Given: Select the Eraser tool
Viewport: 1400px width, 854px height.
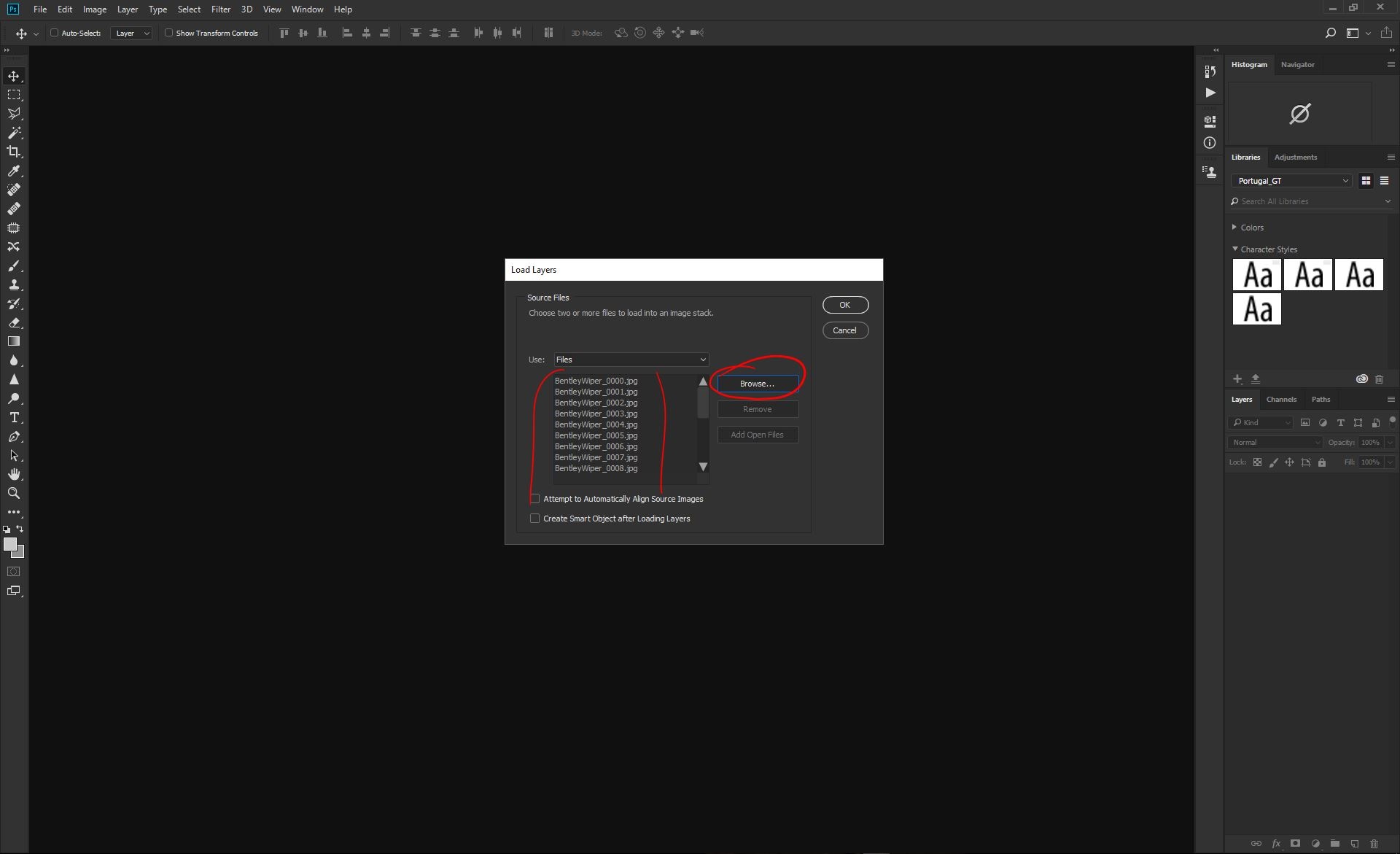Looking at the screenshot, I should pos(14,323).
